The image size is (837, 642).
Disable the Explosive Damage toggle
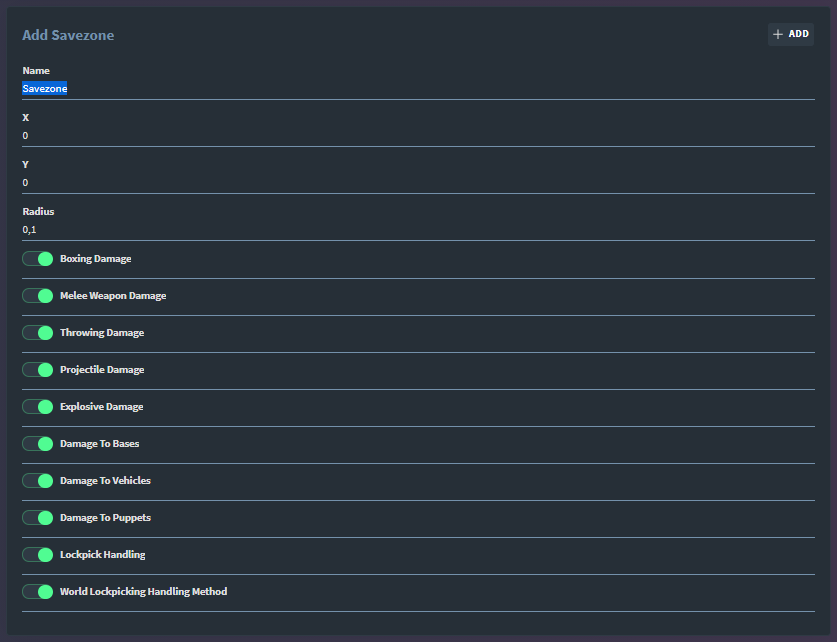click(38, 407)
